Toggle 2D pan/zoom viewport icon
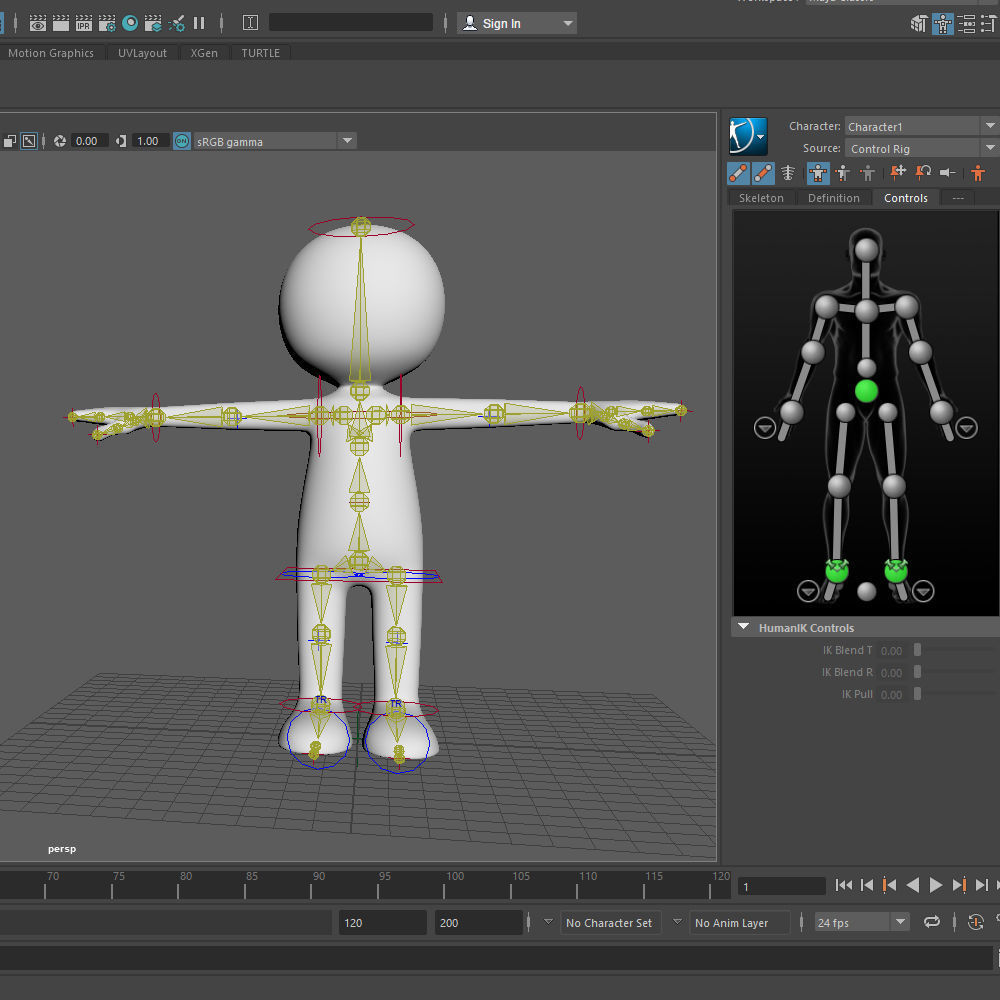This screenshot has width=1000, height=1000. coord(29,141)
